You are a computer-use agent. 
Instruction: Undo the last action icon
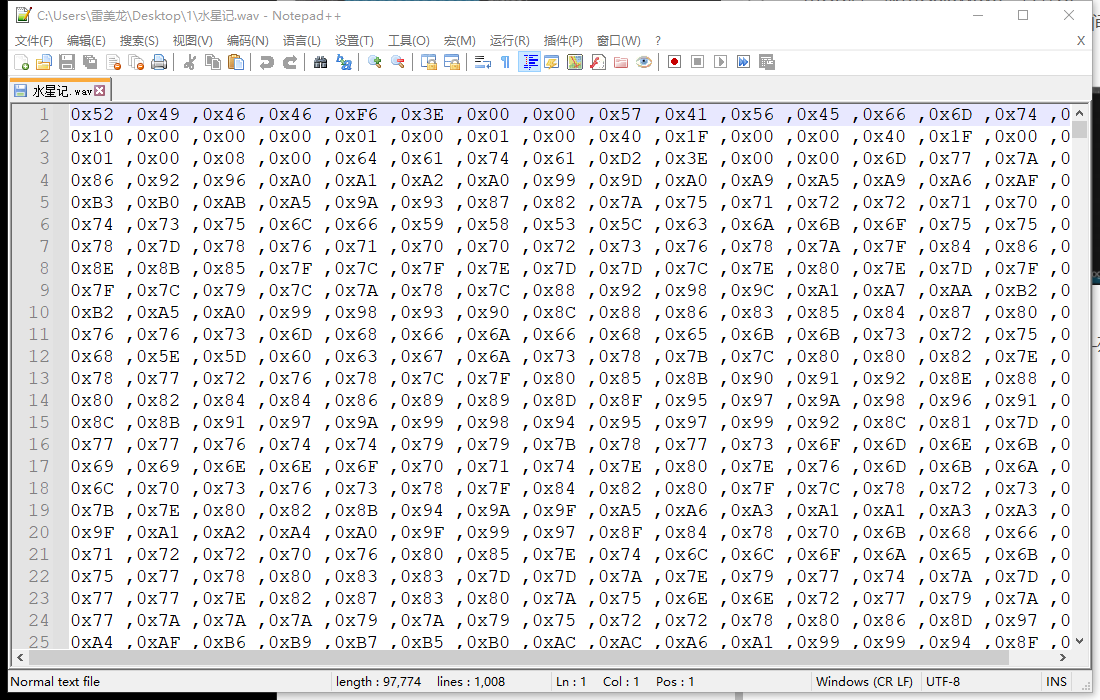267,62
